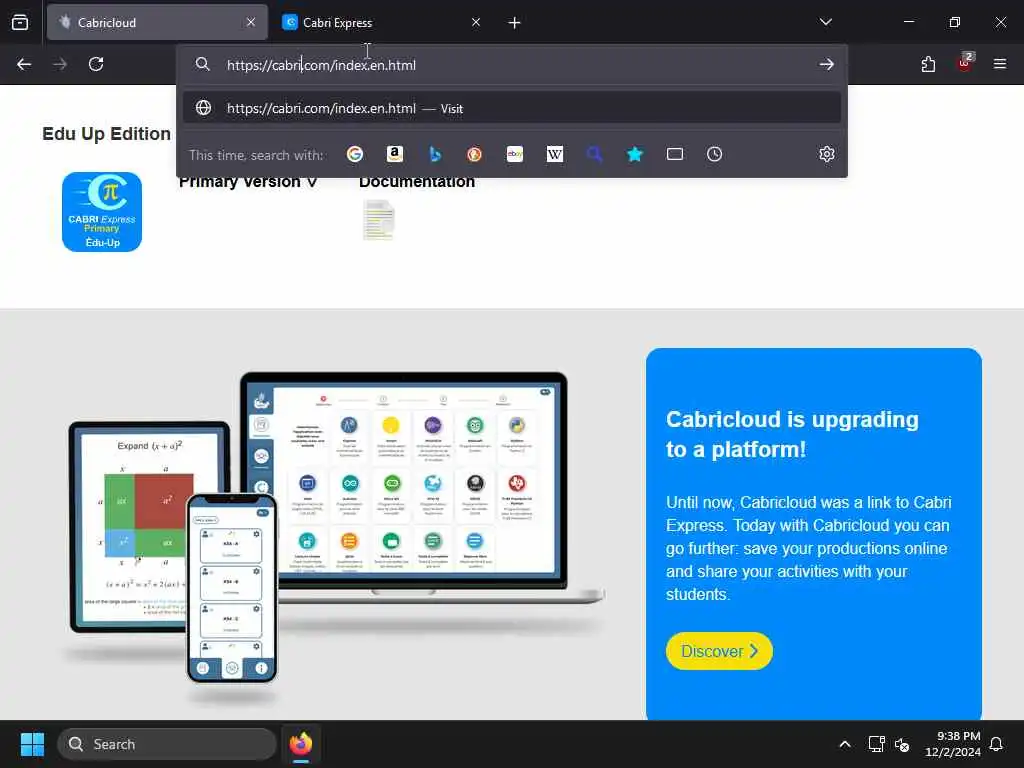Click the Cabri Express Primary Edu-Up icon
The height and width of the screenshot is (768, 1024).
coord(102,212)
